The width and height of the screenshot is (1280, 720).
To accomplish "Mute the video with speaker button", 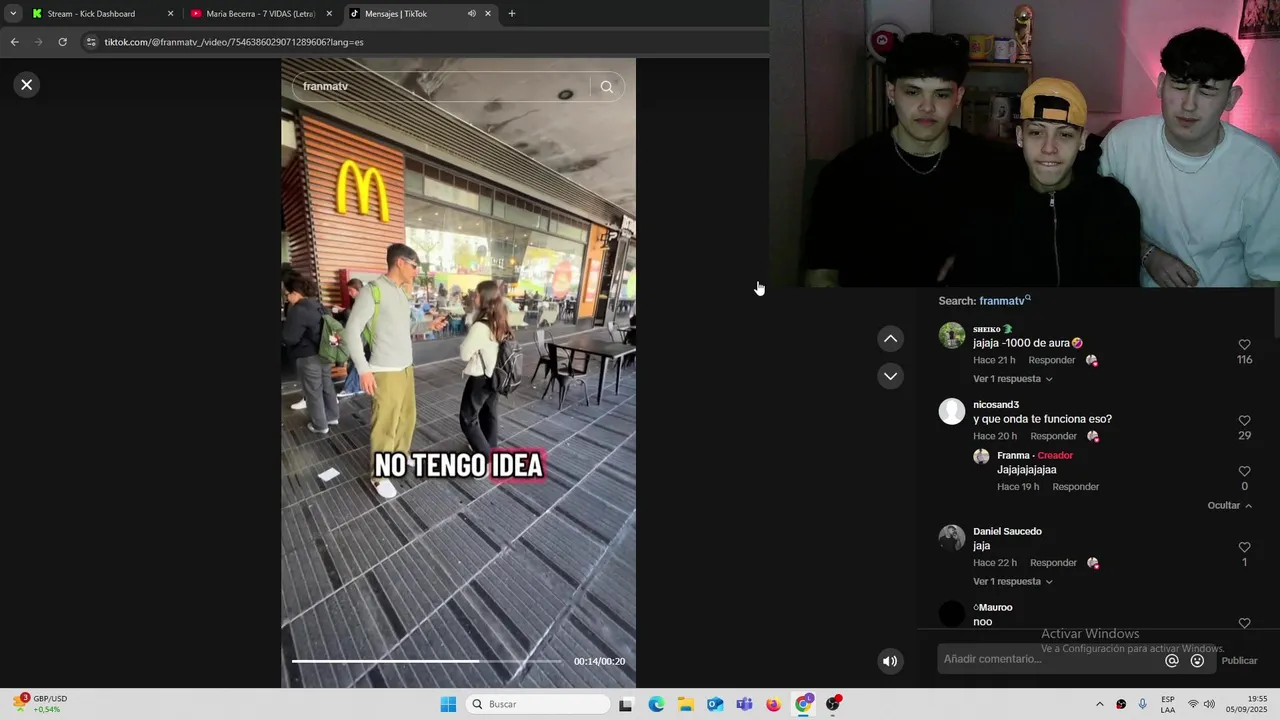I will (x=890, y=661).
